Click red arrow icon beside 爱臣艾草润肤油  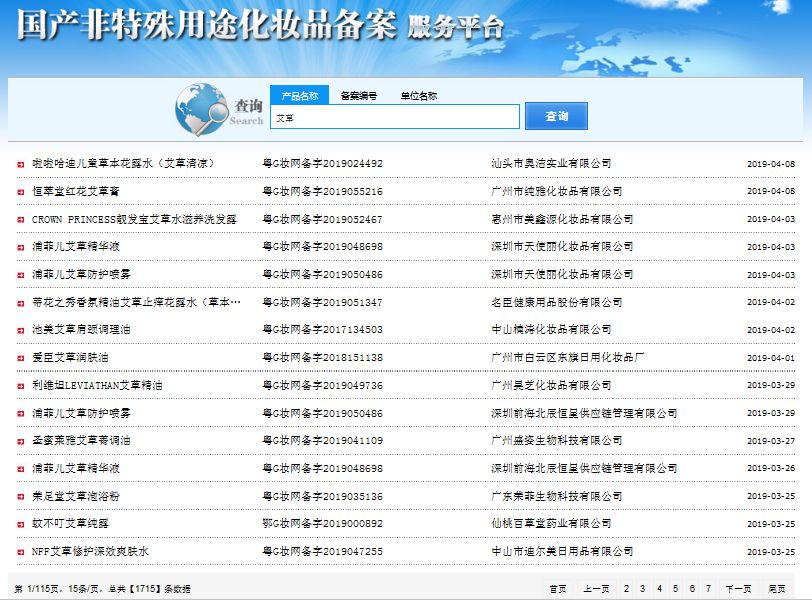pos(20,358)
